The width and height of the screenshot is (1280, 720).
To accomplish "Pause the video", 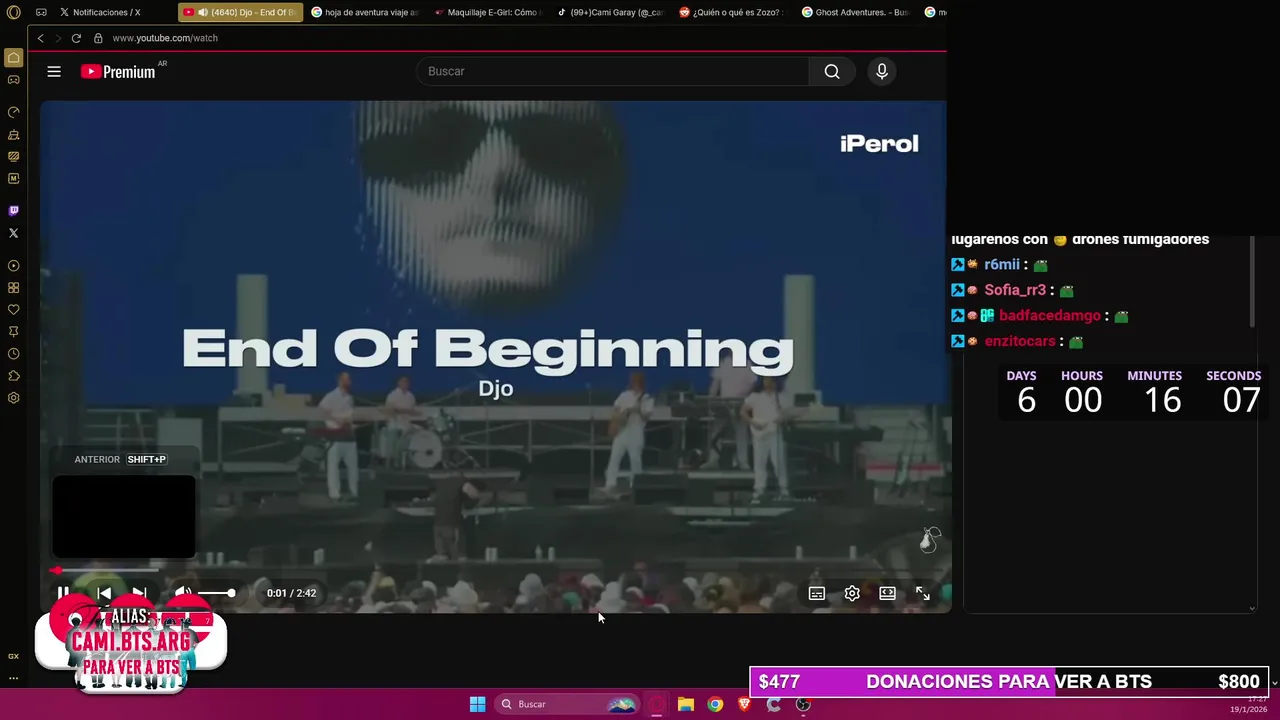I will [x=63, y=593].
